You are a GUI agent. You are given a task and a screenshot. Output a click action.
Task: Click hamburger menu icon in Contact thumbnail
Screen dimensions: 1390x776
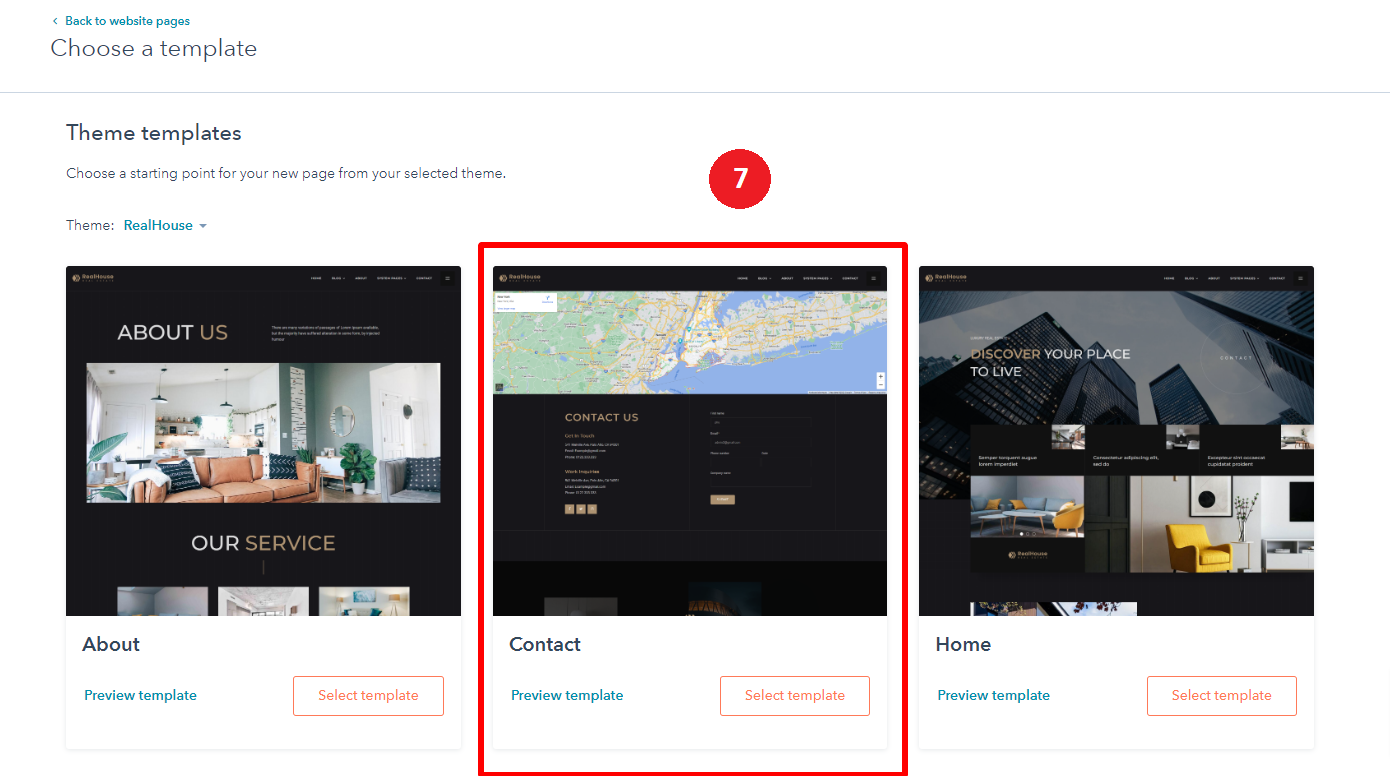pyautogui.click(x=873, y=278)
